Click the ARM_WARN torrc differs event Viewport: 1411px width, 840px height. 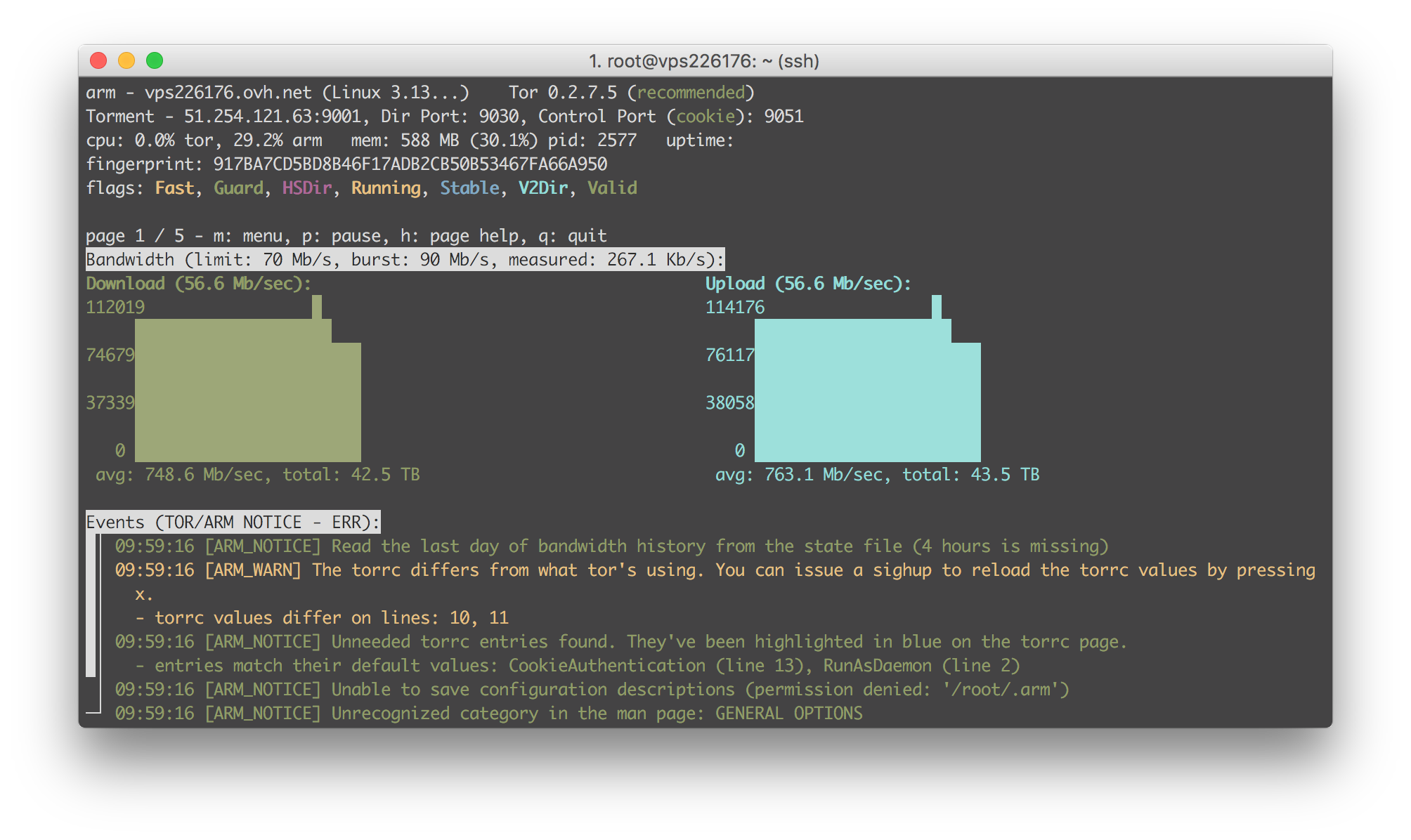tap(715, 582)
